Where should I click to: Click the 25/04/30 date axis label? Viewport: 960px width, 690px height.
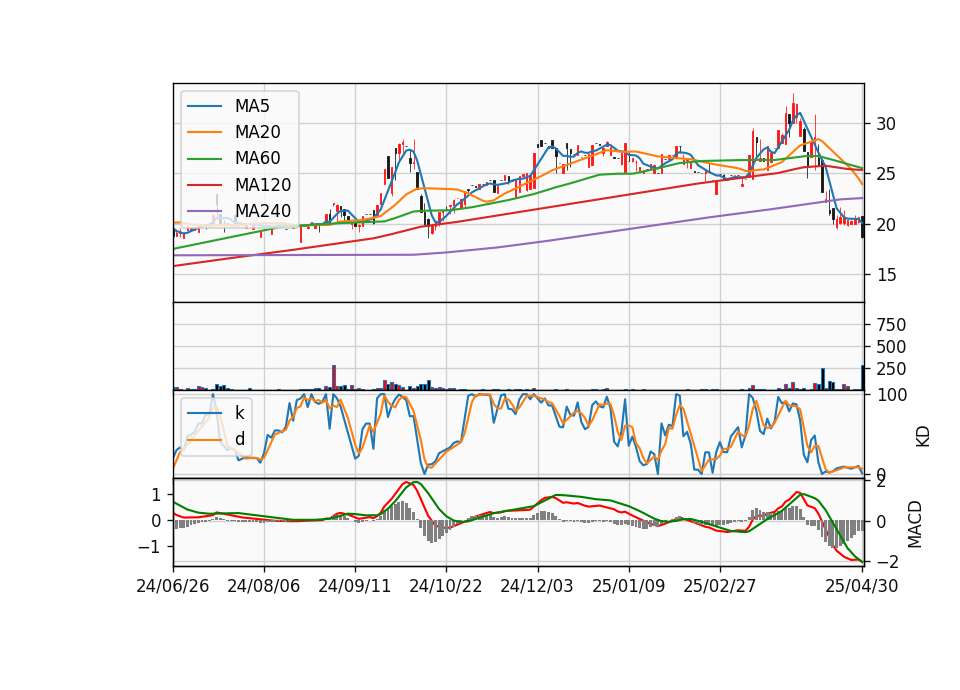point(861,586)
